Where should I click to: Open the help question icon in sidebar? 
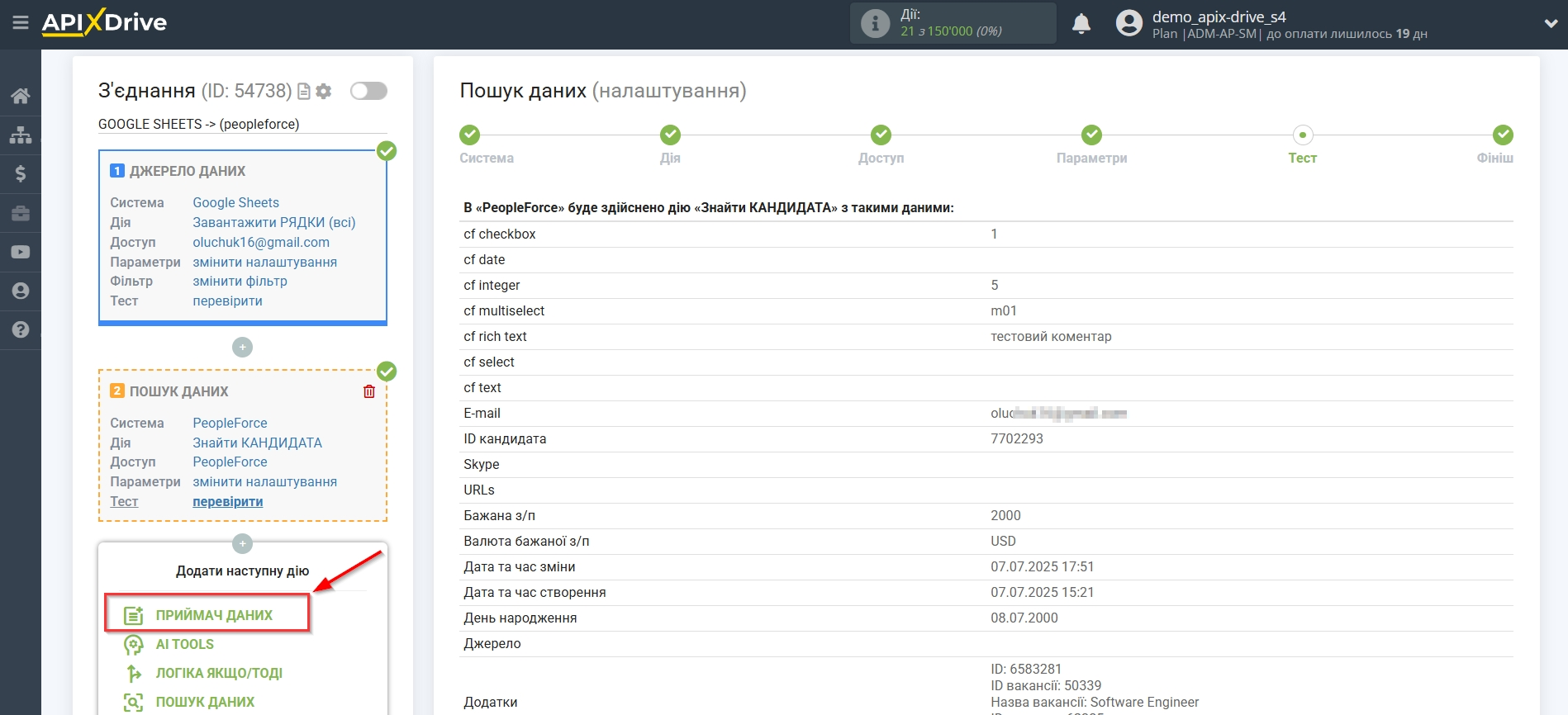pos(21,329)
